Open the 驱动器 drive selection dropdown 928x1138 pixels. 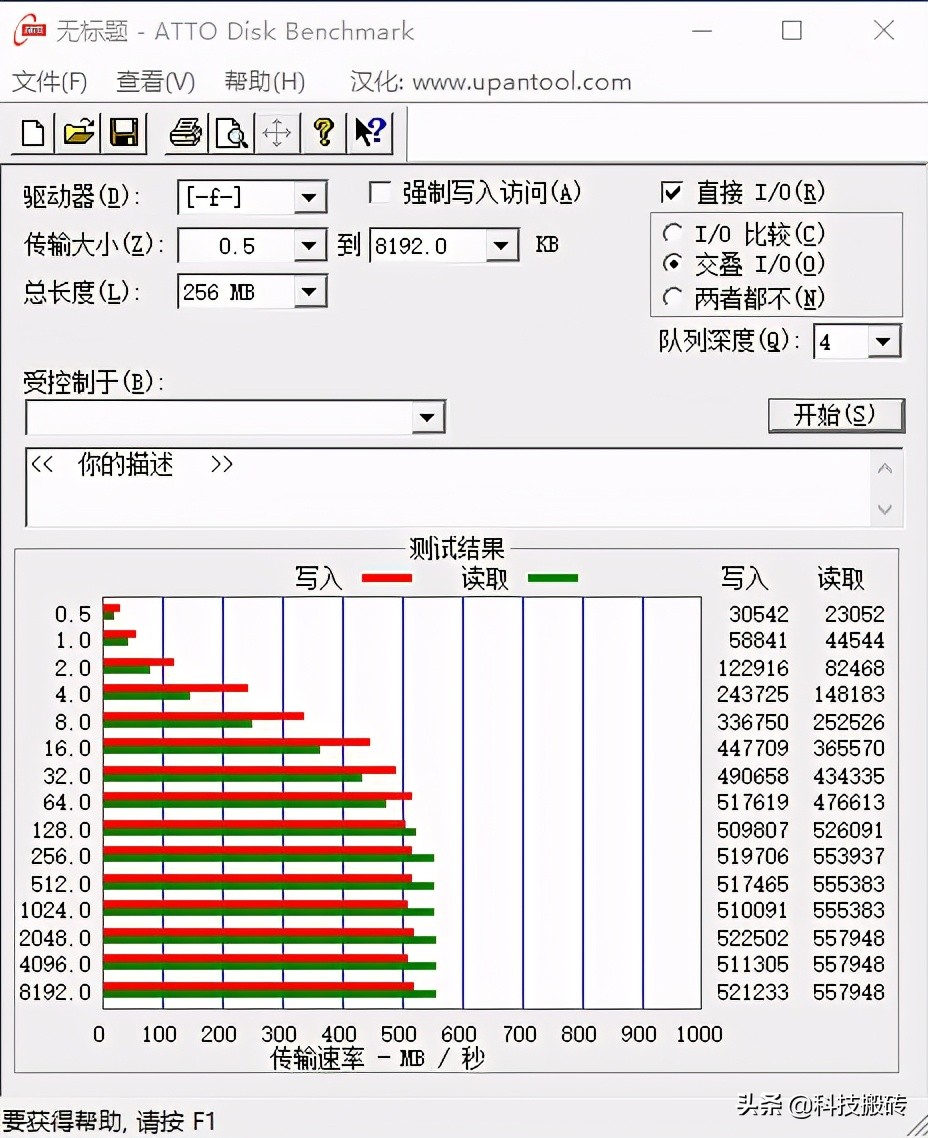[x=309, y=197]
